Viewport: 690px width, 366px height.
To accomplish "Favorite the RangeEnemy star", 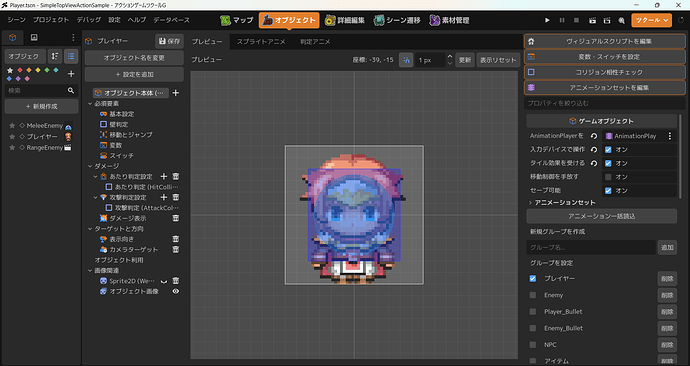I will [12, 148].
